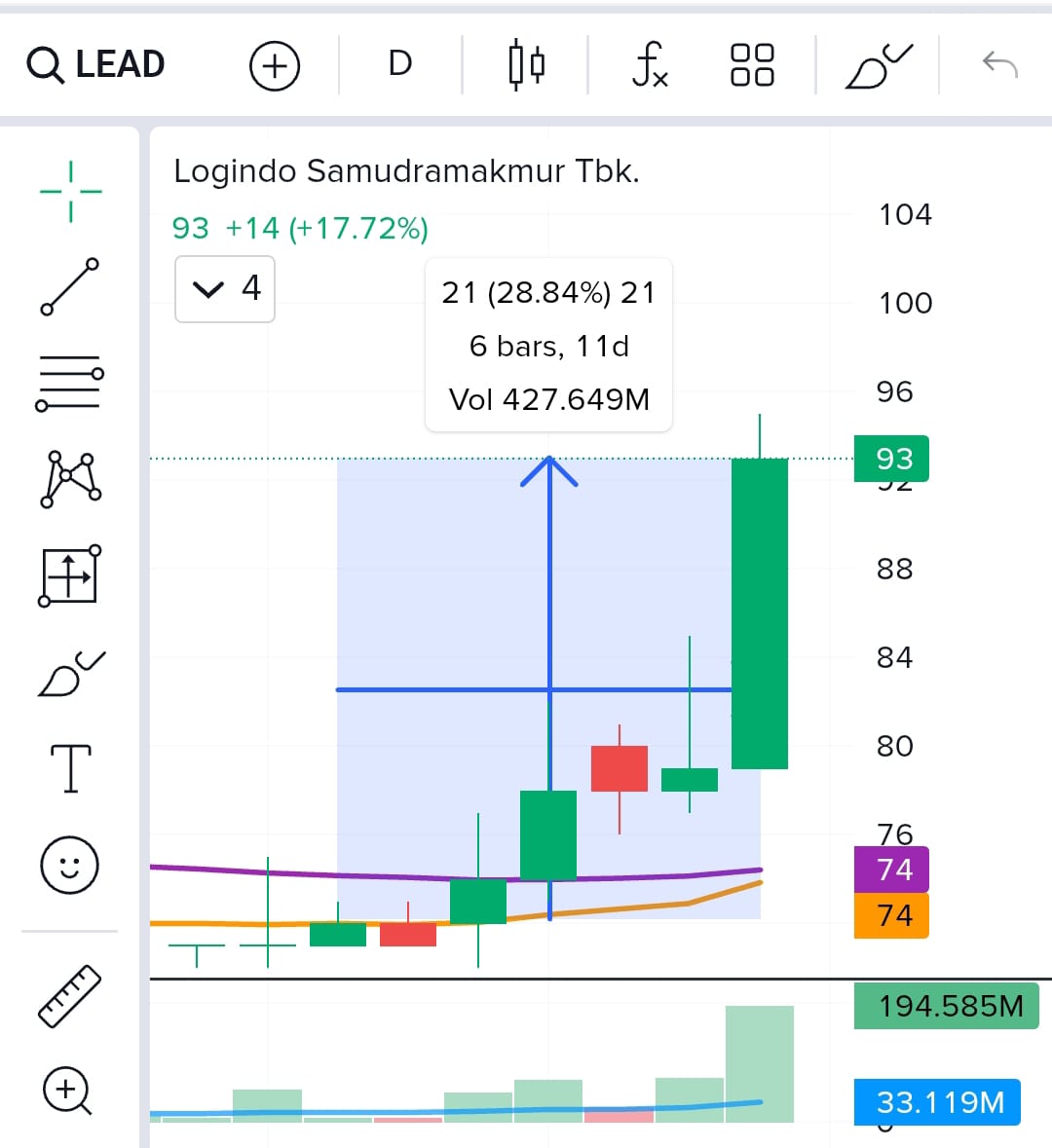Click the blue 33.119M volume average label

point(938,1102)
